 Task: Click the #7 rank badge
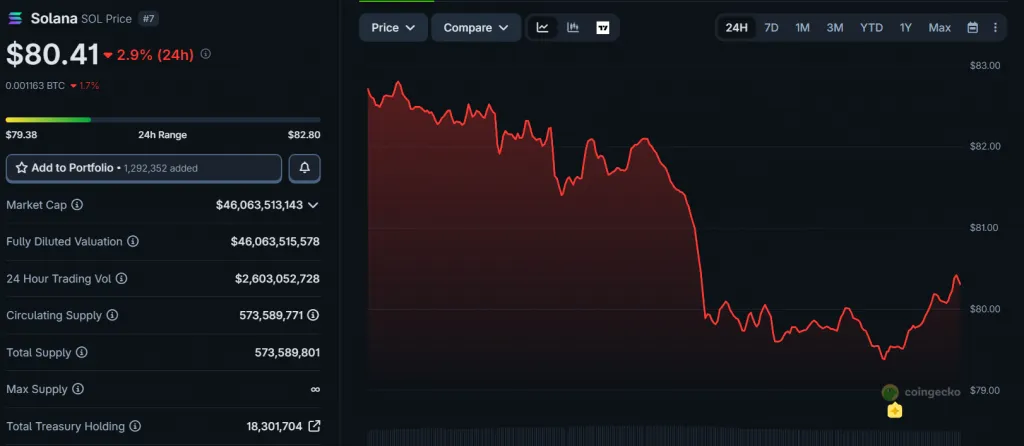148,19
